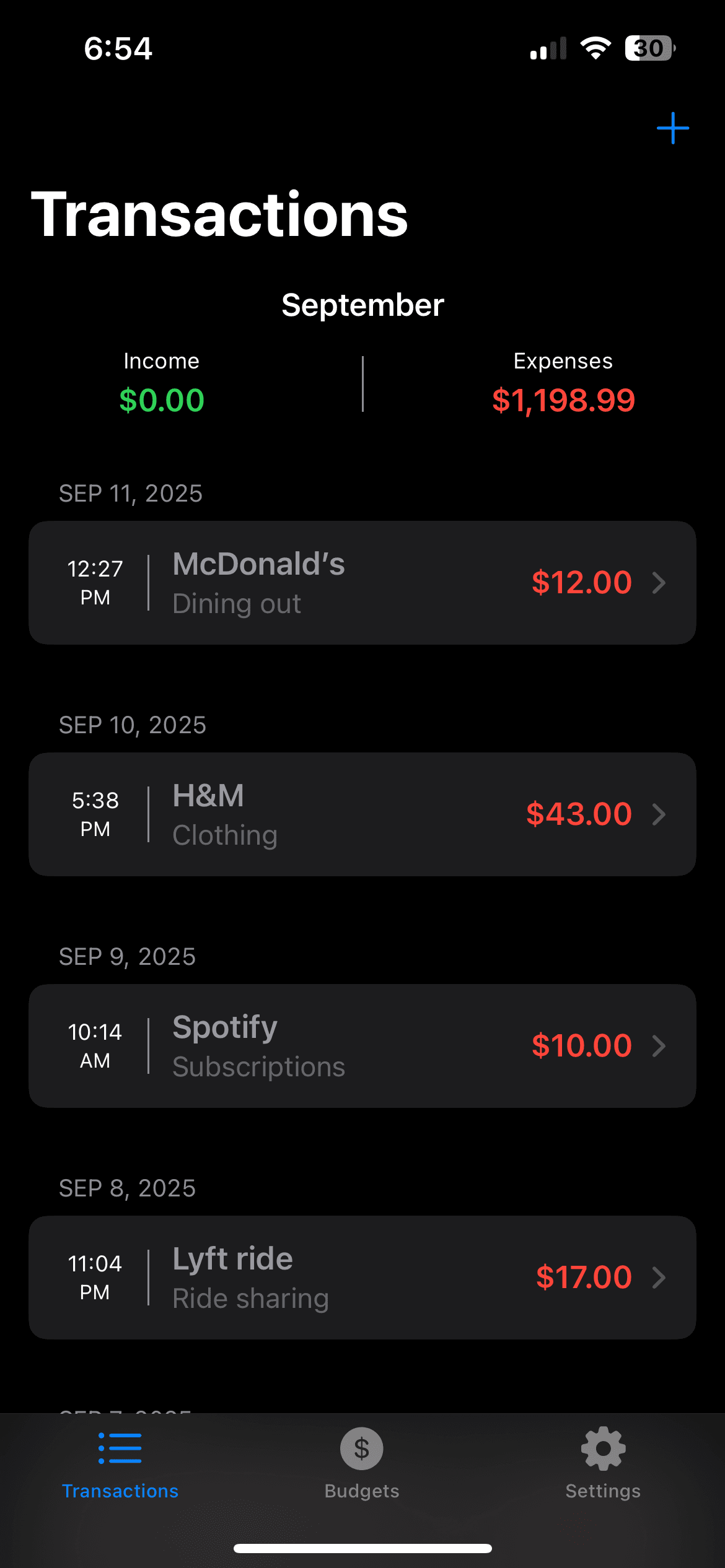Expand McDonald's transaction chevron
The height and width of the screenshot is (1568, 725).
tap(659, 583)
